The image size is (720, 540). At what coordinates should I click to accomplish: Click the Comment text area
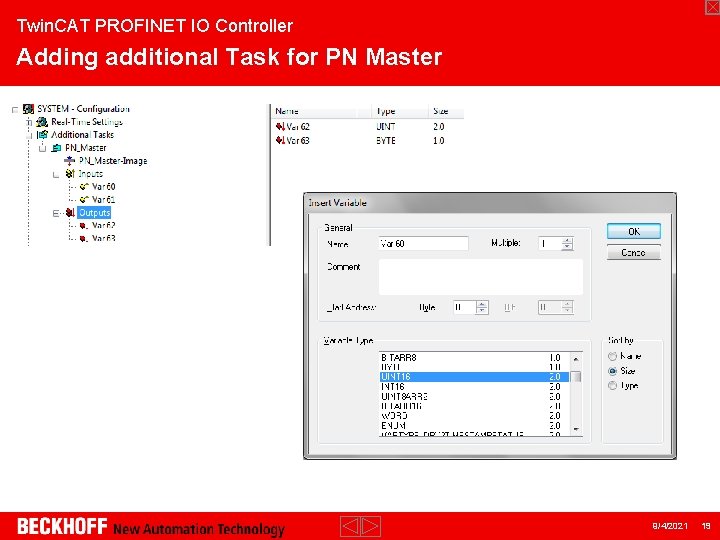481,277
